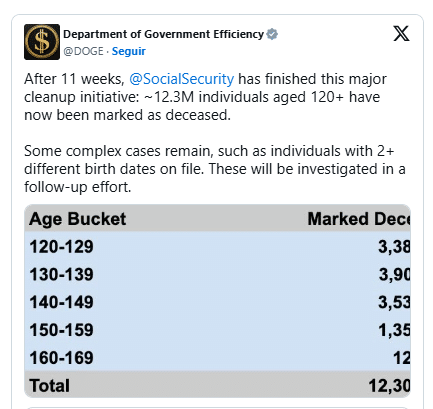Click the verified badge icon

coord(272,34)
